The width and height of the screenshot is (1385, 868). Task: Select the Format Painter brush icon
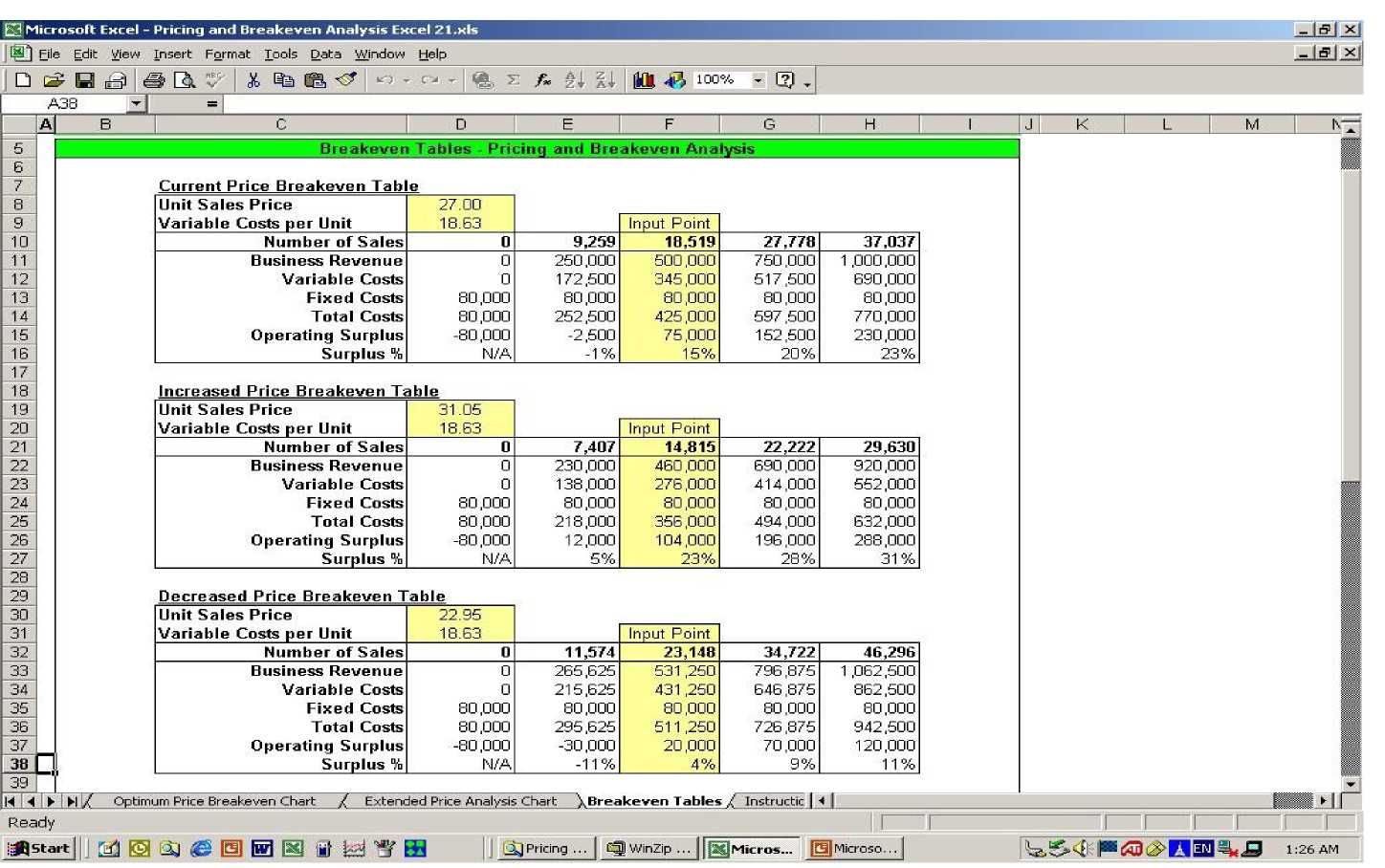coord(346,80)
